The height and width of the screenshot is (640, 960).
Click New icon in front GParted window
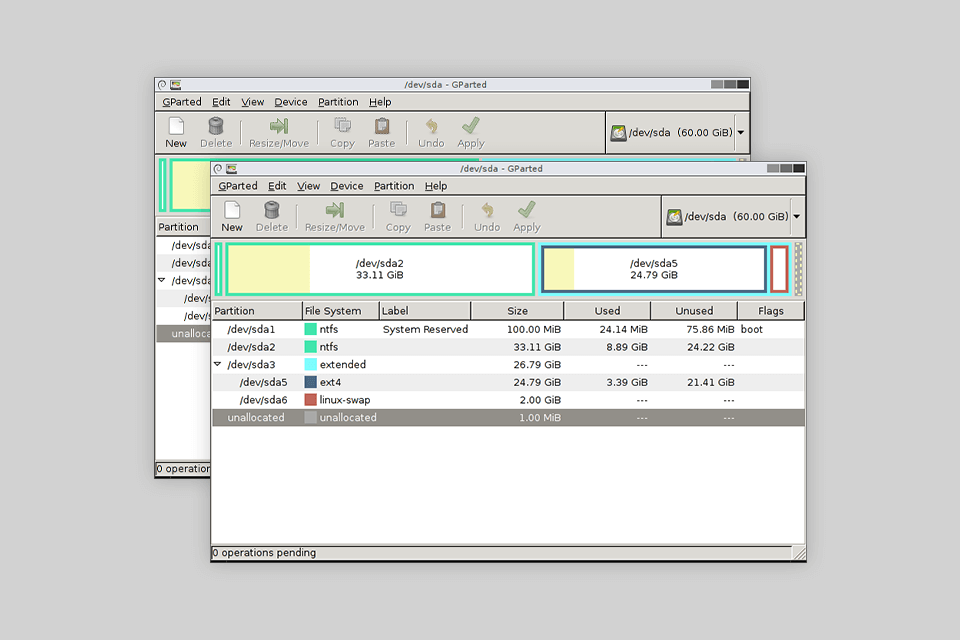[x=232, y=210]
